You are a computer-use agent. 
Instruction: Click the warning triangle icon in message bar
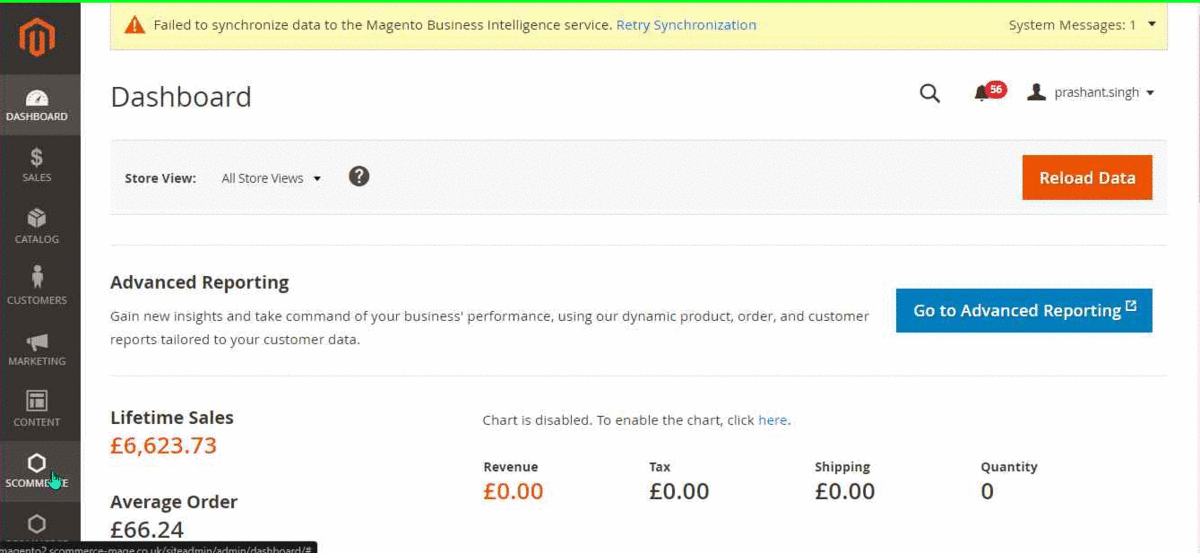tap(135, 25)
